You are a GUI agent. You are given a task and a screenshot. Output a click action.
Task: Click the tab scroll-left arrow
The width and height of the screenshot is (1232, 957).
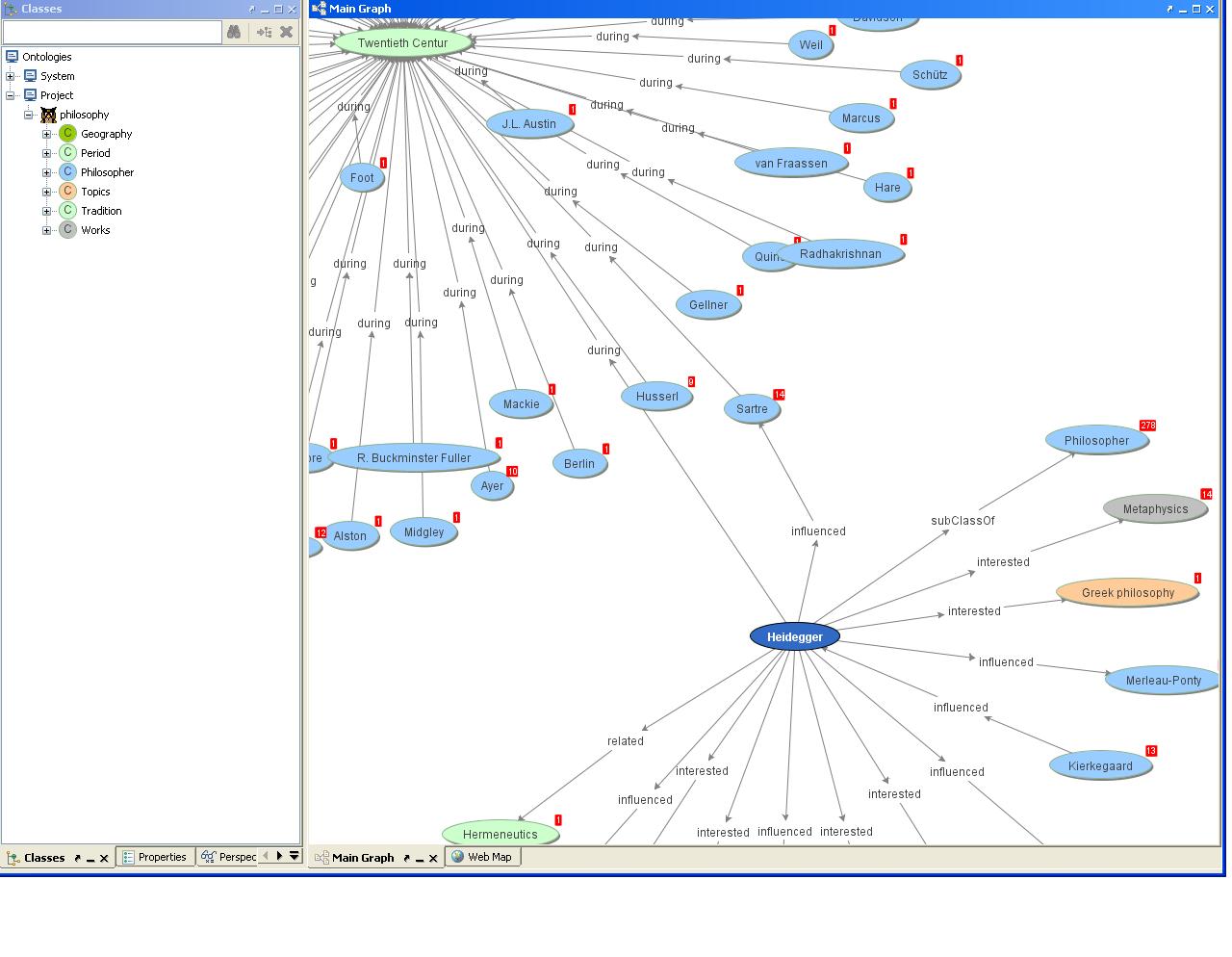click(266, 855)
